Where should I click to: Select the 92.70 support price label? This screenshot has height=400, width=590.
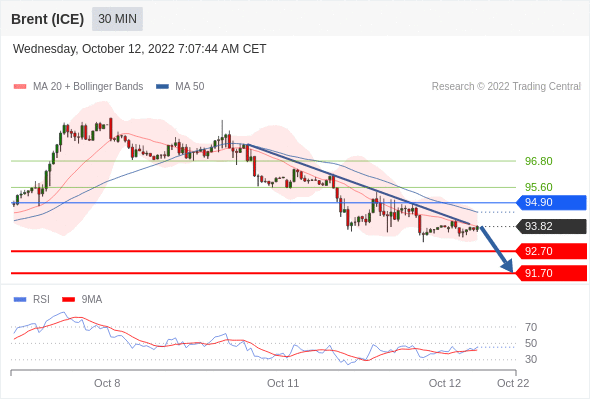(x=551, y=251)
